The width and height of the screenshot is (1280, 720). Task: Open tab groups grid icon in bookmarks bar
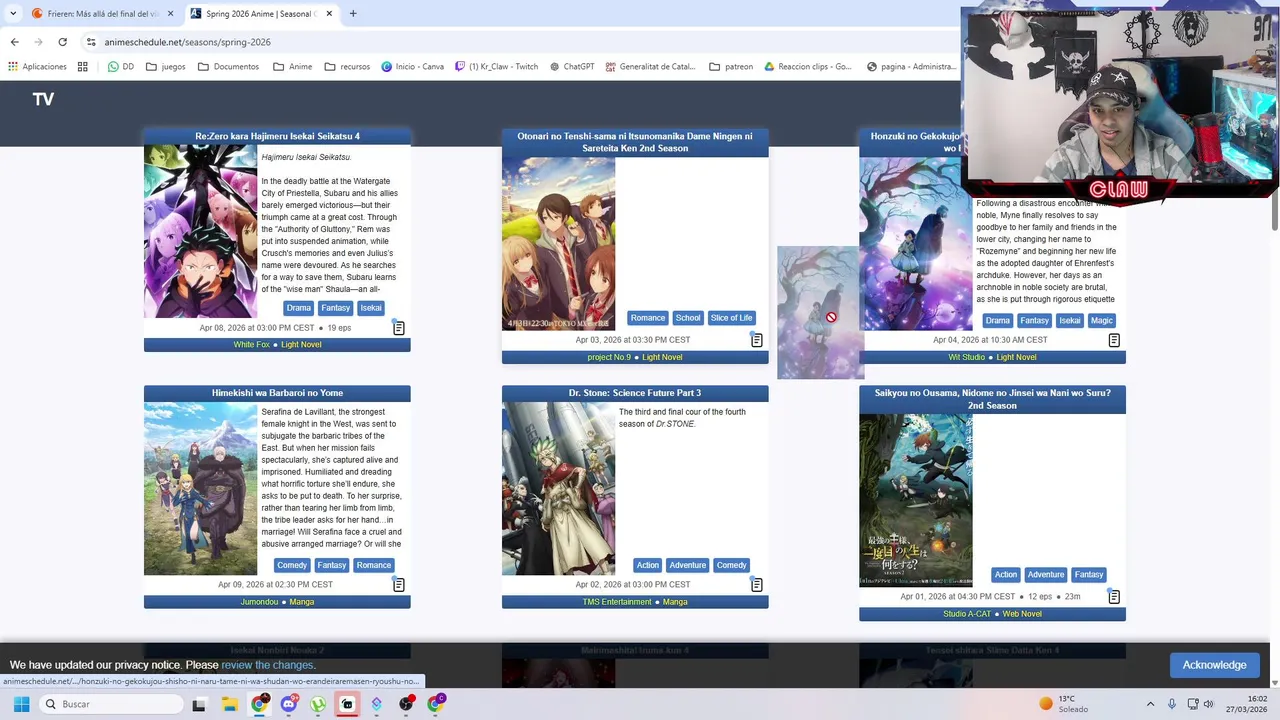(83, 67)
